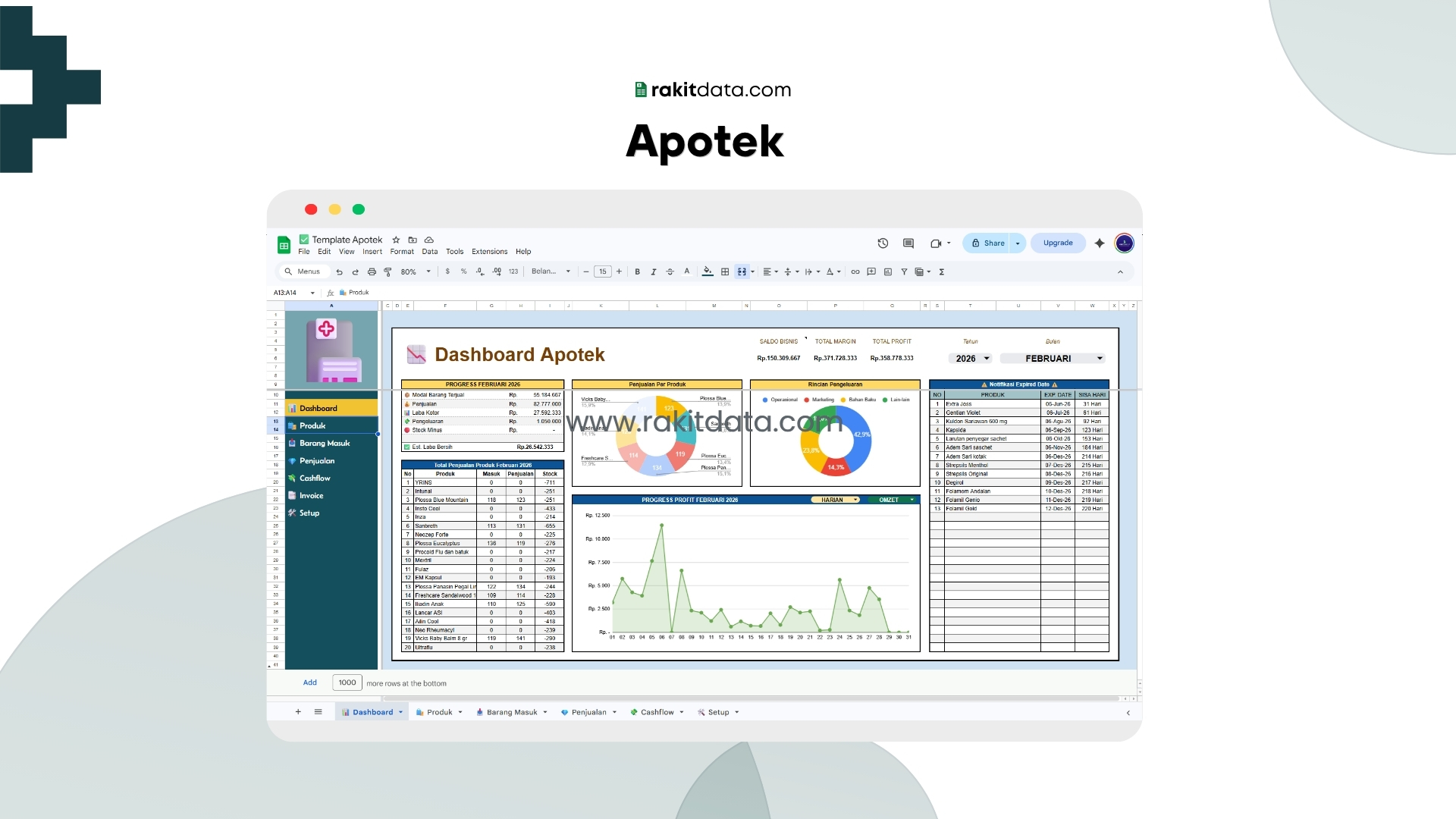The width and height of the screenshot is (1456, 819).
Task: Open the Bulan FEBRUARI dropdown
Action: 1053,359
